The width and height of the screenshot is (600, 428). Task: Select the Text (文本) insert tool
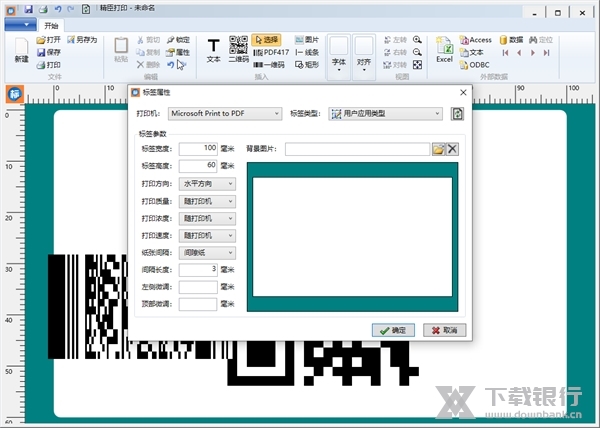pos(213,50)
